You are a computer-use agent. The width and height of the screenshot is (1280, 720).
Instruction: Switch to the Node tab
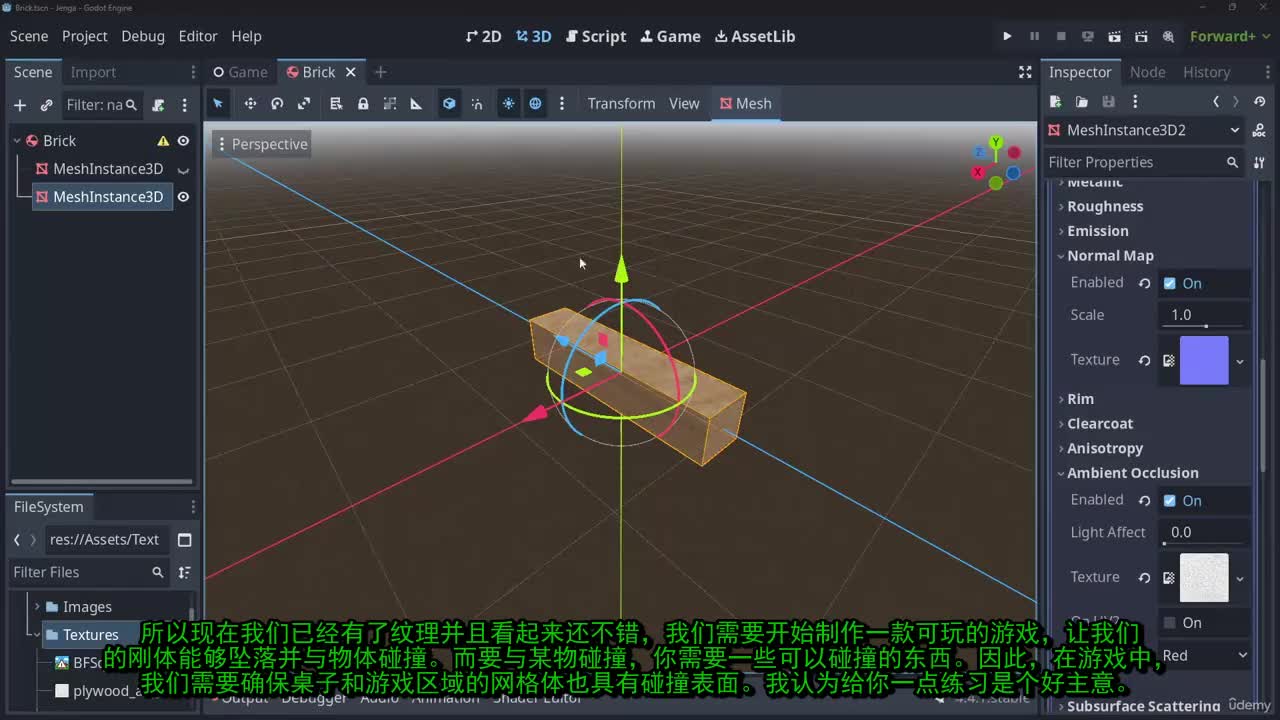pos(1147,72)
